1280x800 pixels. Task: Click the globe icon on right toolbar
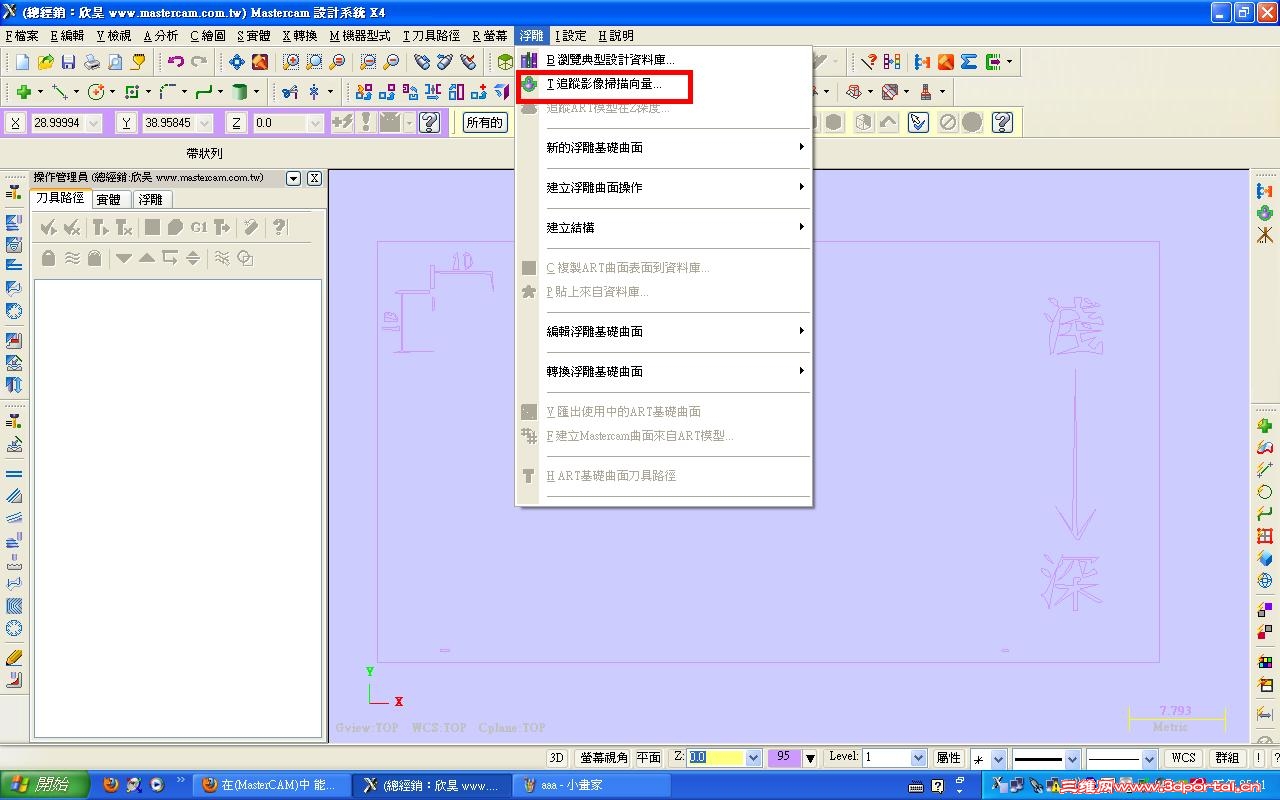click(1265, 581)
